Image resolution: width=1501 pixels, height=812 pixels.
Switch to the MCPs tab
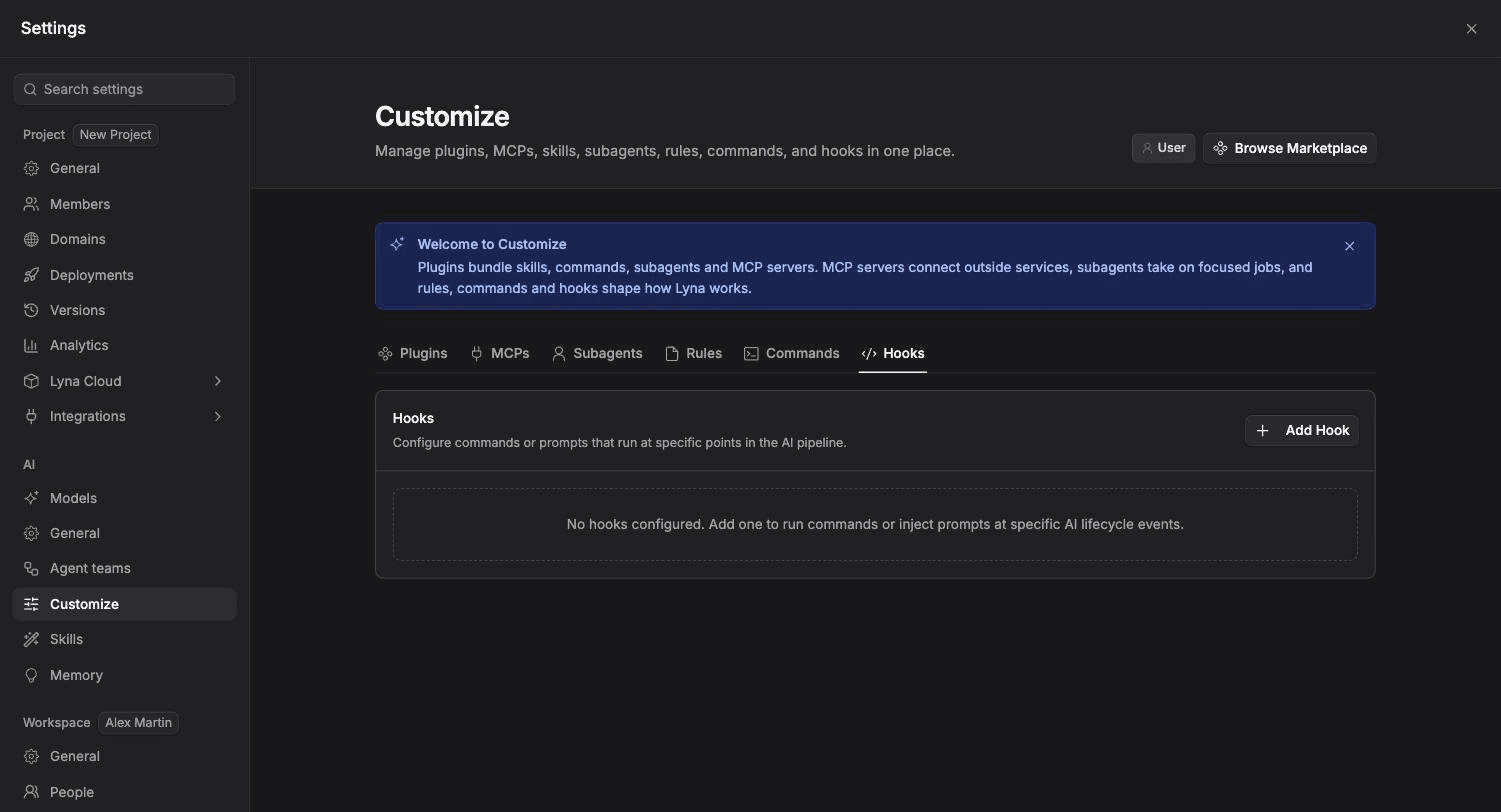(x=499, y=354)
